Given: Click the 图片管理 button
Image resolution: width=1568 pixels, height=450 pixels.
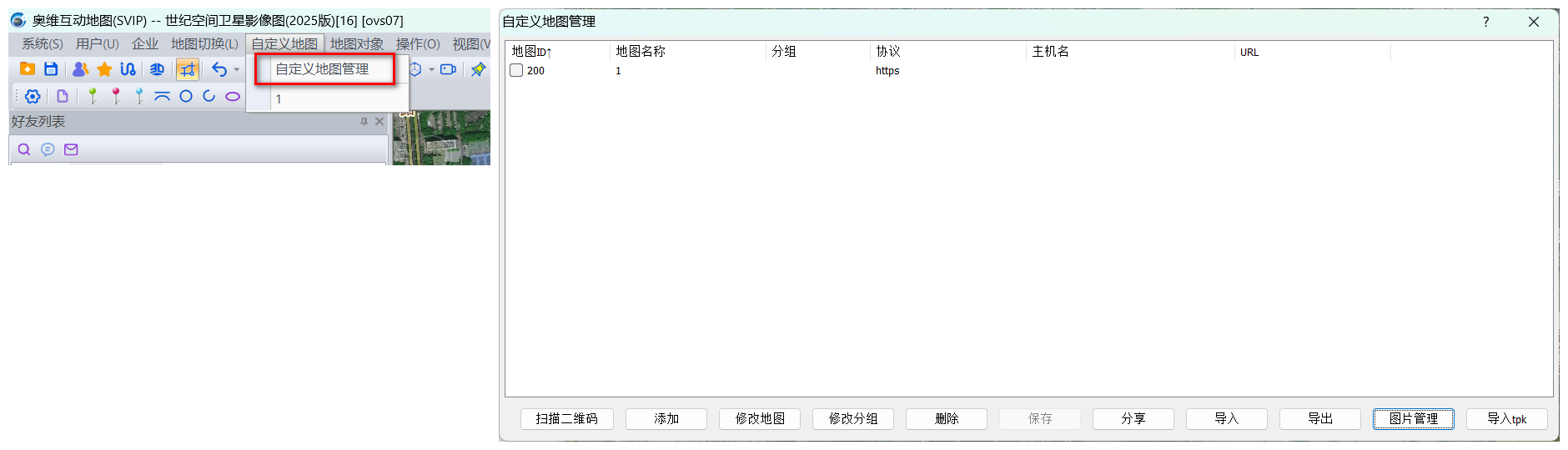Looking at the screenshot, I should pyautogui.click(x=1414, y=419).
